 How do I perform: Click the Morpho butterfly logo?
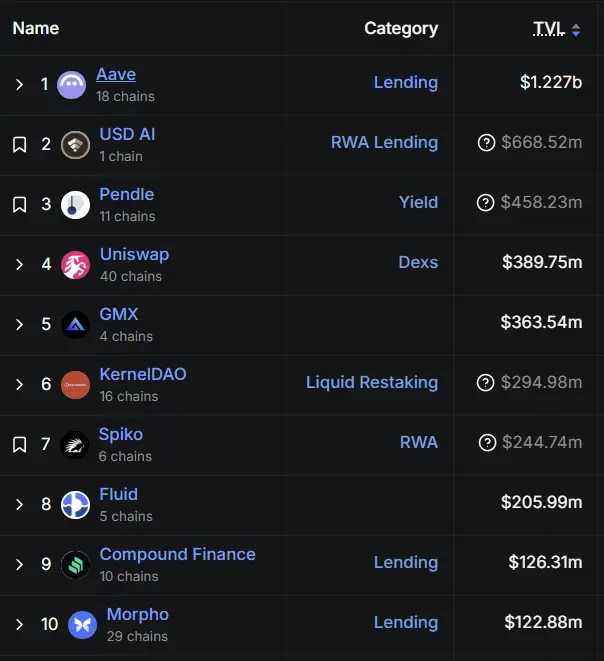pos(82,625)
